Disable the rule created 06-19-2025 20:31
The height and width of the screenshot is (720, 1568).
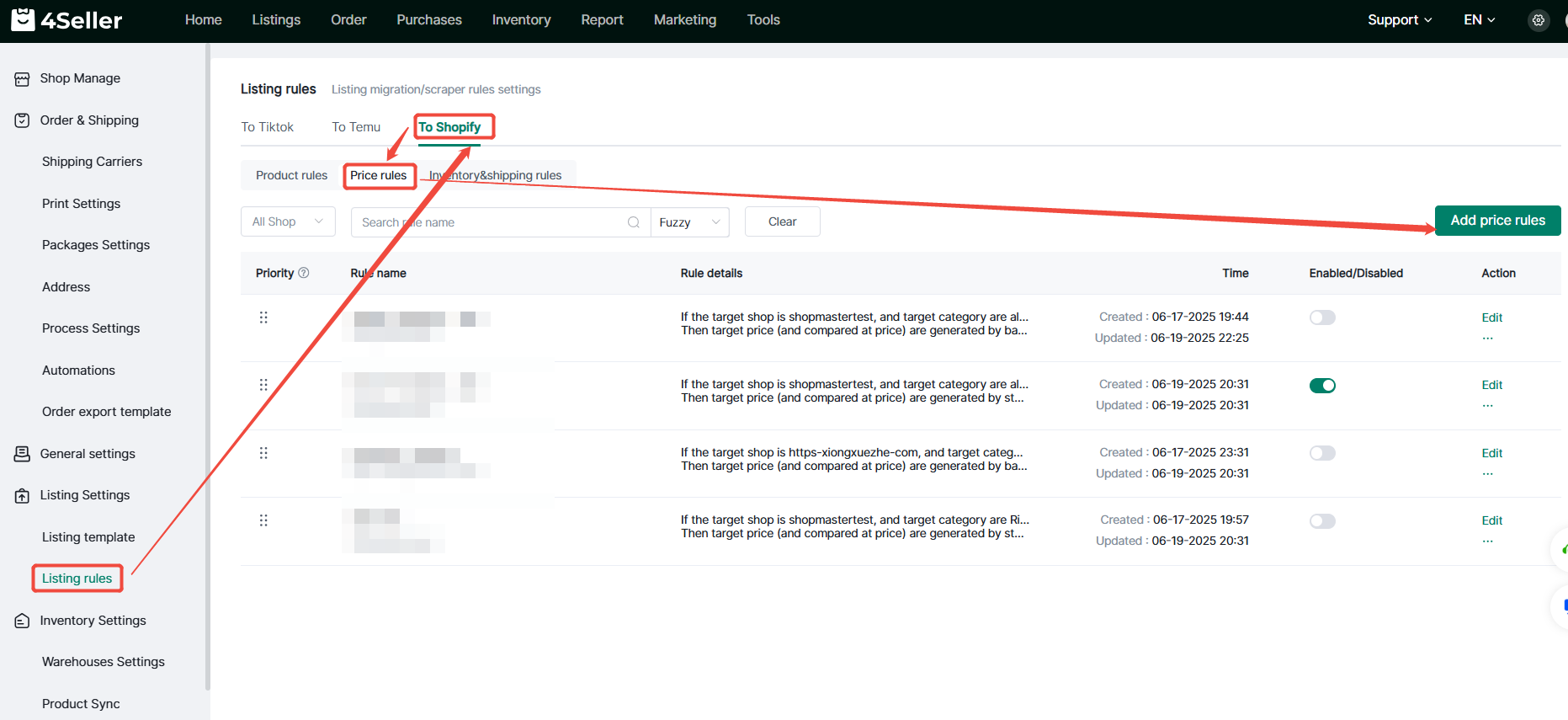(1322, 386)
